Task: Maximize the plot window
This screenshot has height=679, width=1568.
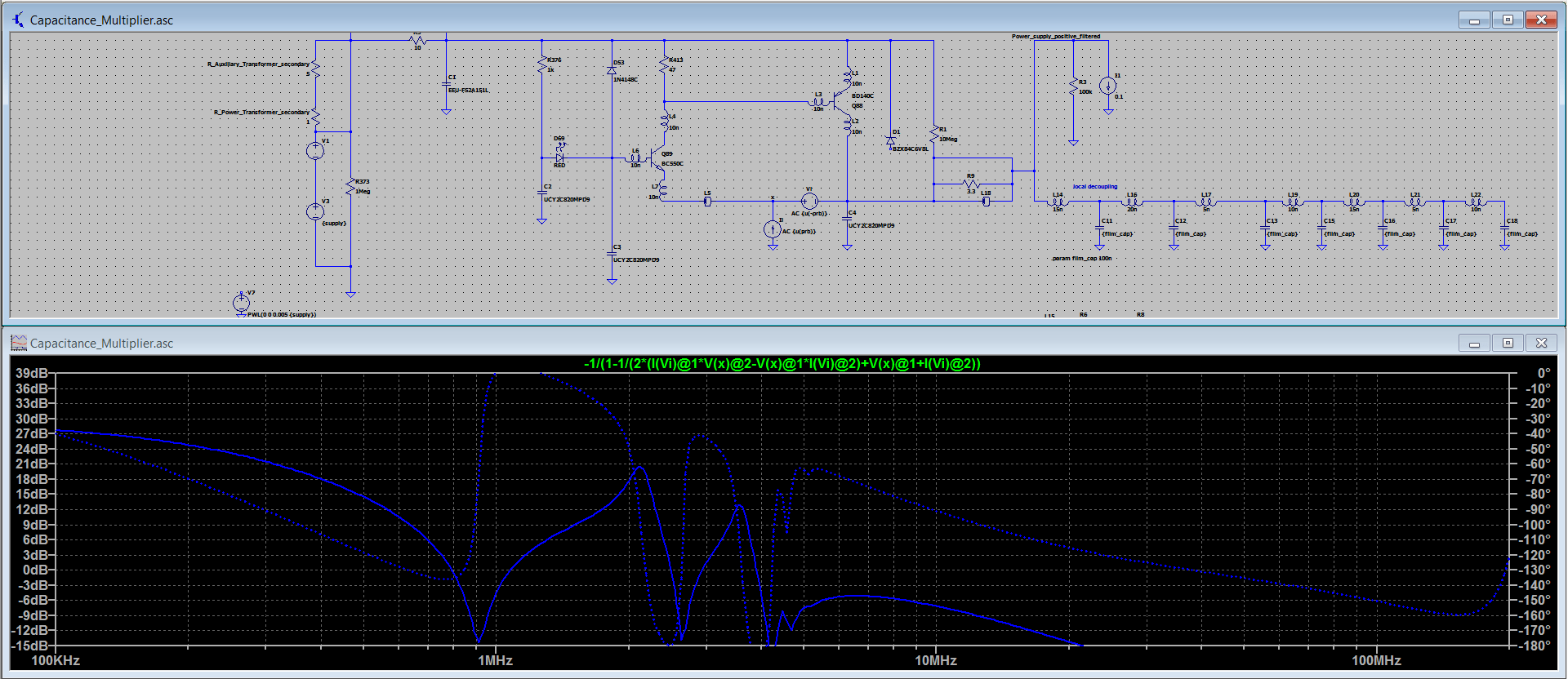Action: tap(1508, 343)
